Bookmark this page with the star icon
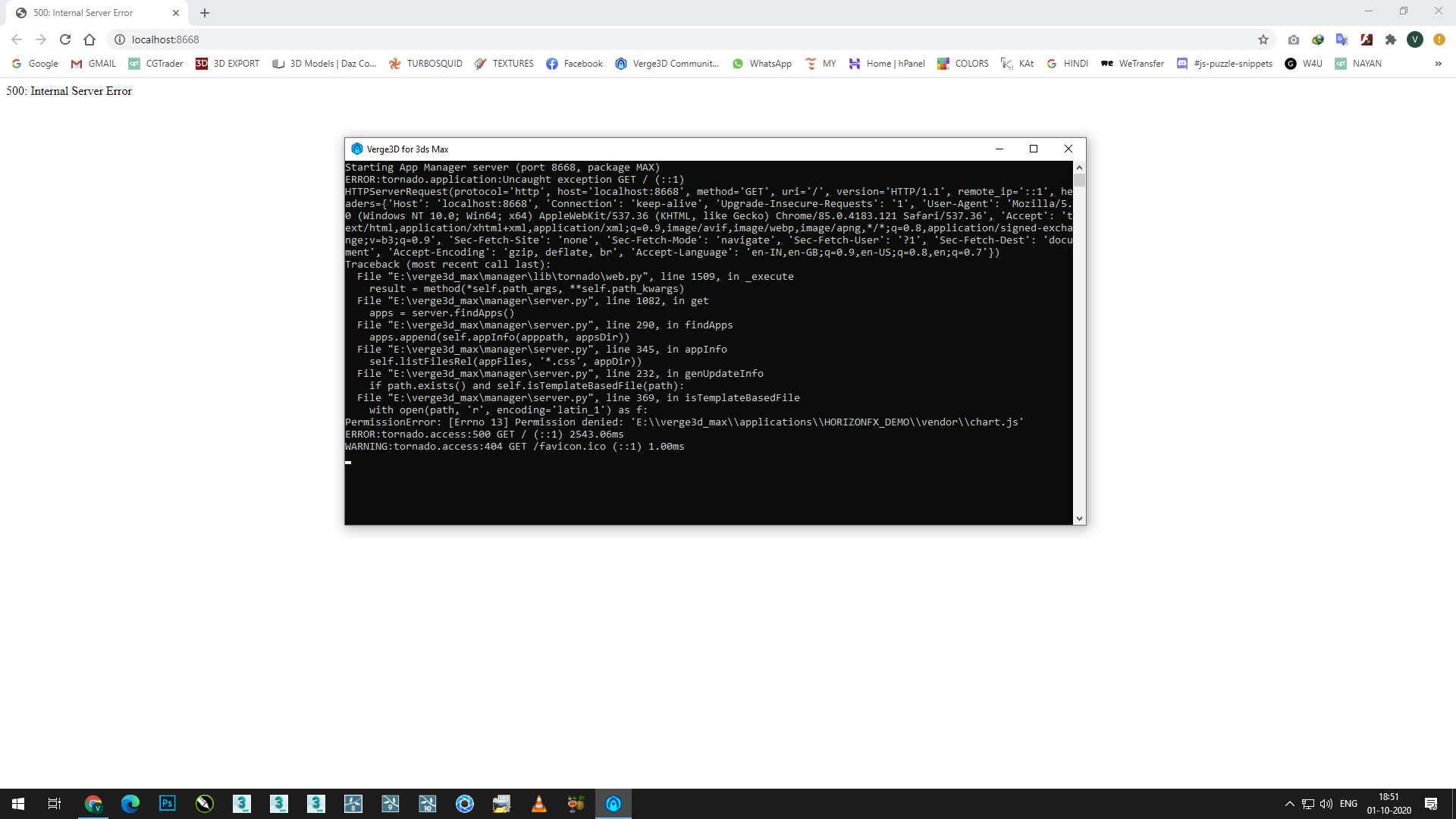 [1263, 39]
